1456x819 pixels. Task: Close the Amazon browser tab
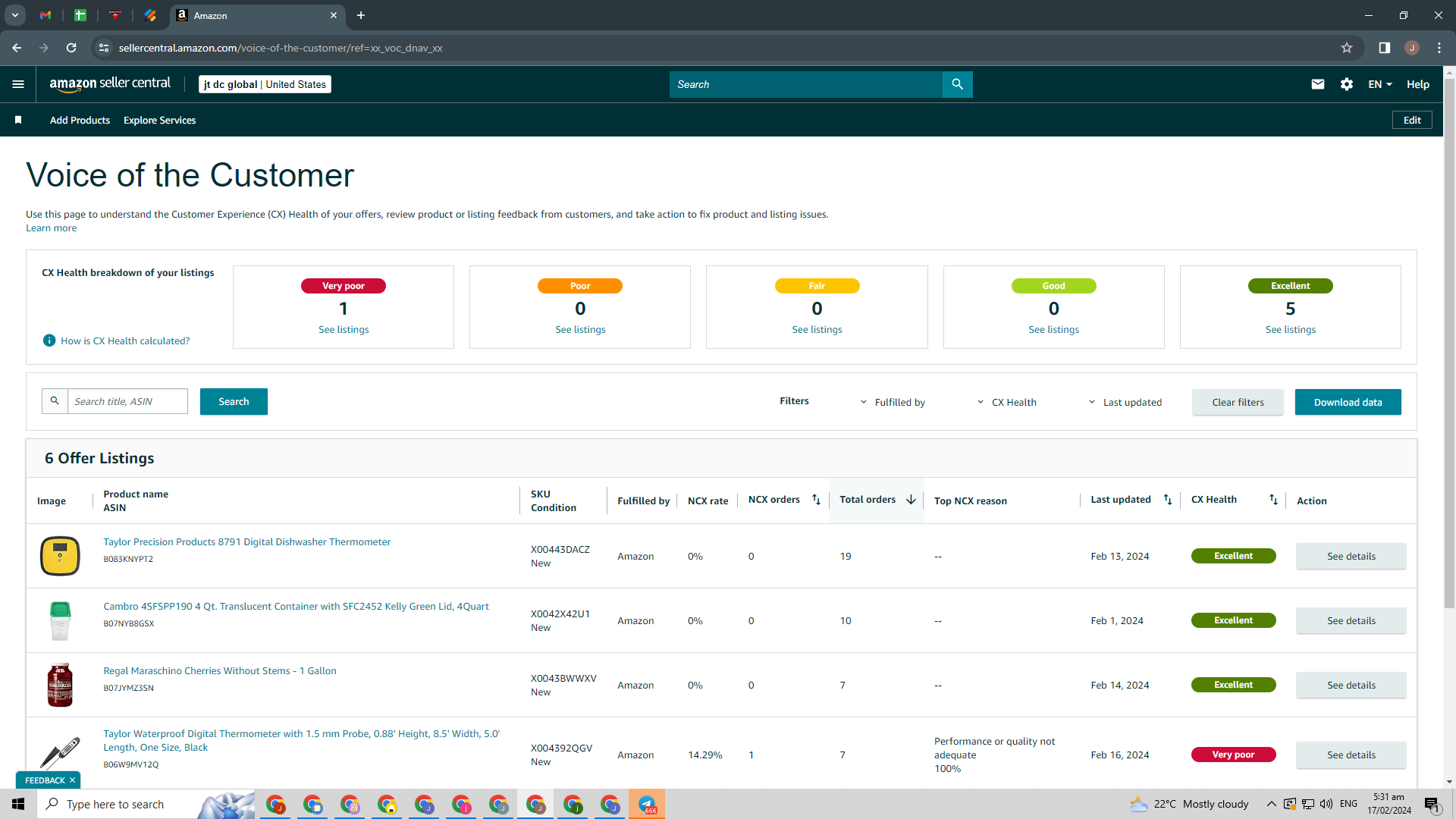[334, 15]
